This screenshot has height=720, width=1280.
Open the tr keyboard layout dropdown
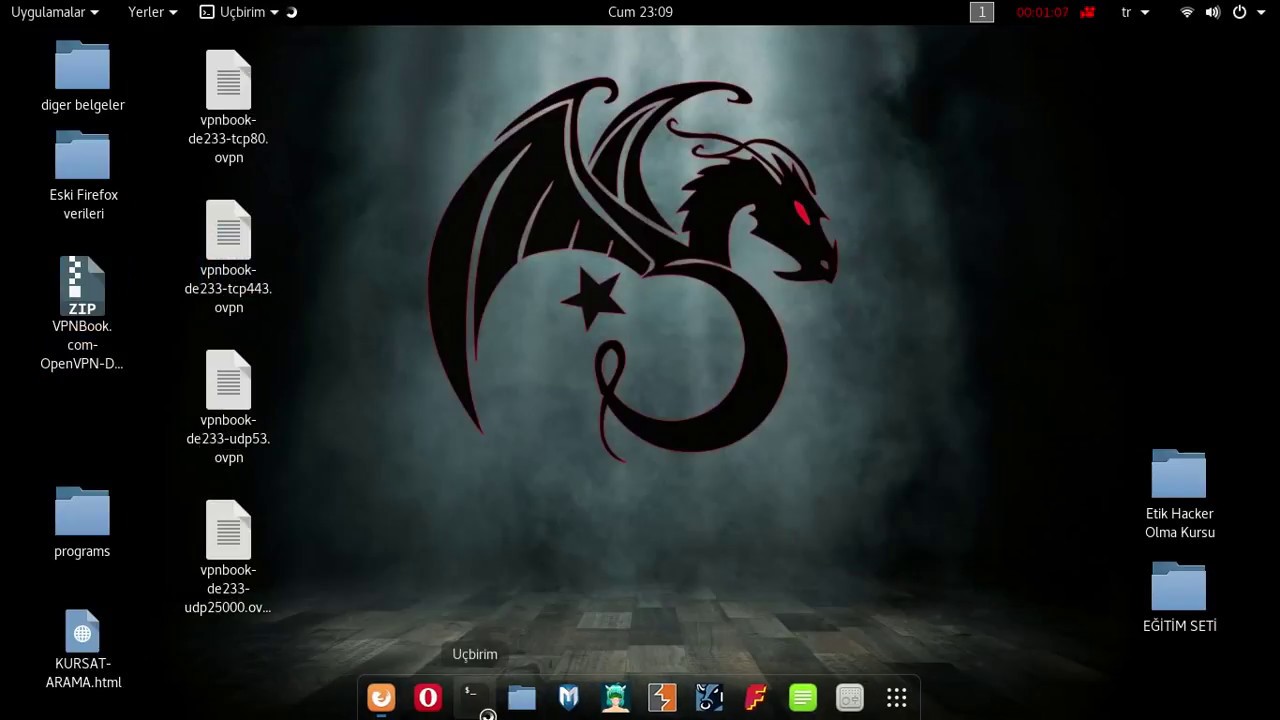[x=1135, y=12]
